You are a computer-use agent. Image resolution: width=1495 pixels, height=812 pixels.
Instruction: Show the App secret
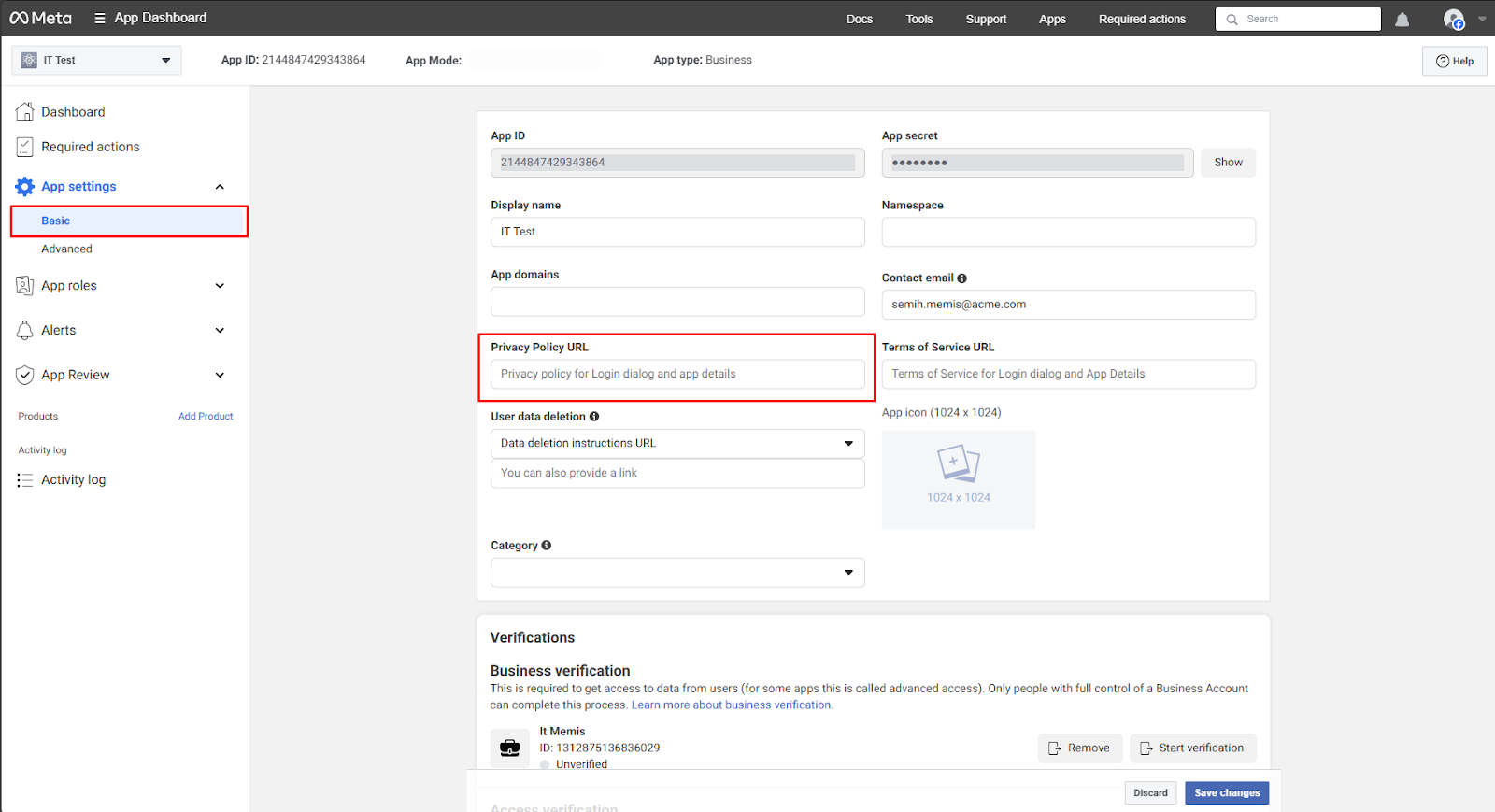(1228, 163)
